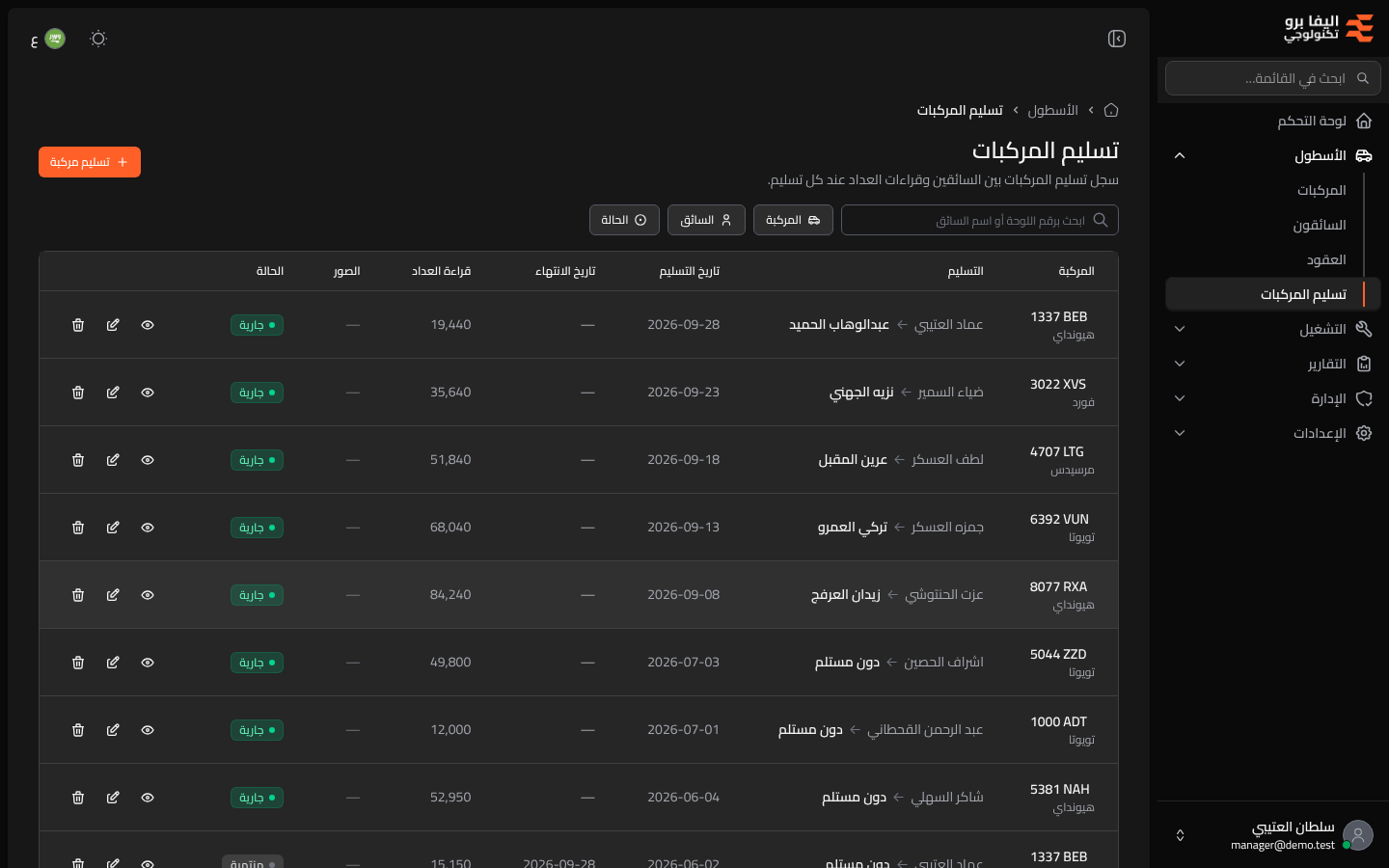Delete the 4707 LTG handover row
The image size is (1389, 868).
click(x=78, y=460)
